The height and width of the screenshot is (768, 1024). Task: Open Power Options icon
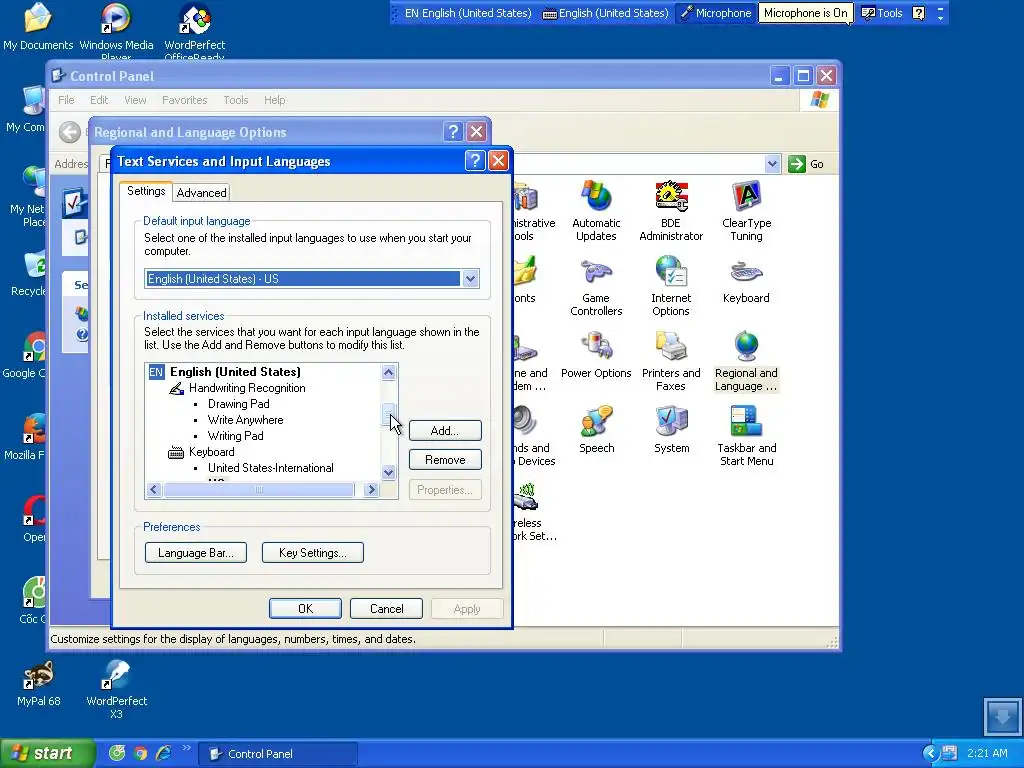tap(596, 355)
